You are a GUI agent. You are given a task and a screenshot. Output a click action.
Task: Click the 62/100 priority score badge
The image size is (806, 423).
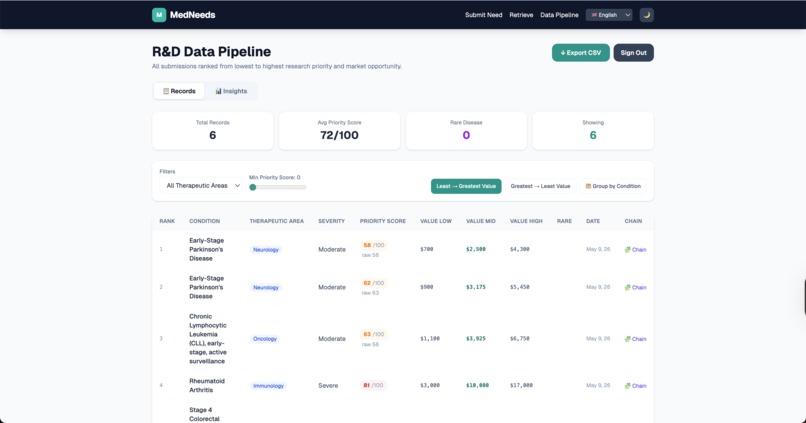pyautogui.click(x=373, y=283)
